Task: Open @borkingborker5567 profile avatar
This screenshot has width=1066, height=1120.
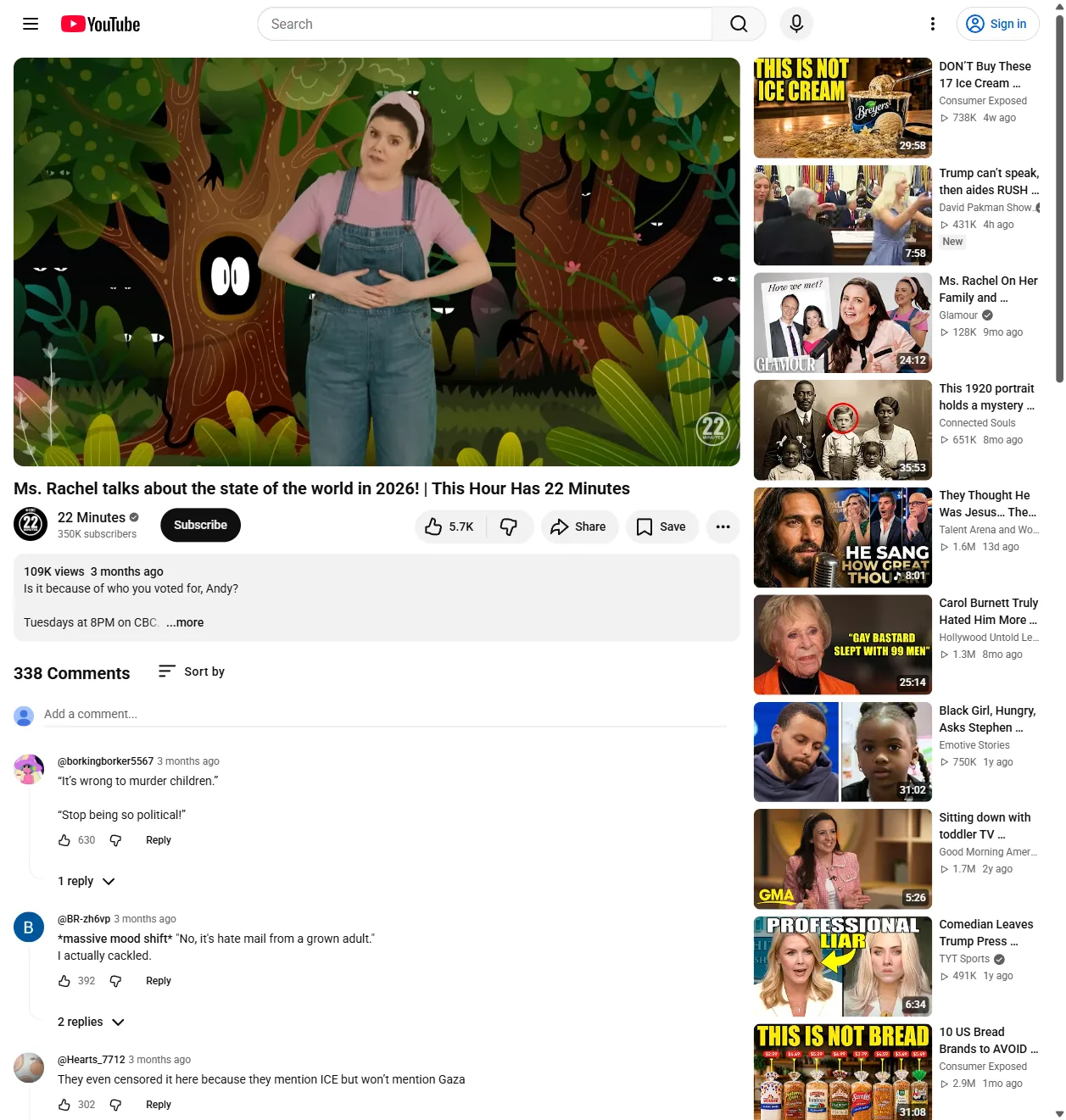Action: coord(29,770)
